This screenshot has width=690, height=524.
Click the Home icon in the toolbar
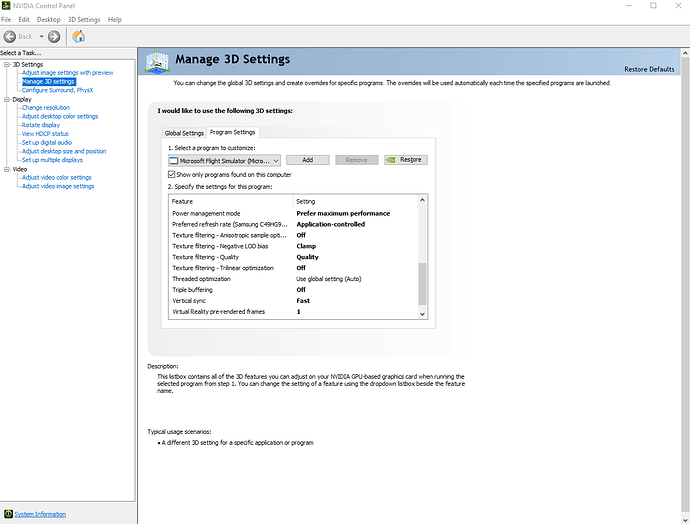coord(79,36)
